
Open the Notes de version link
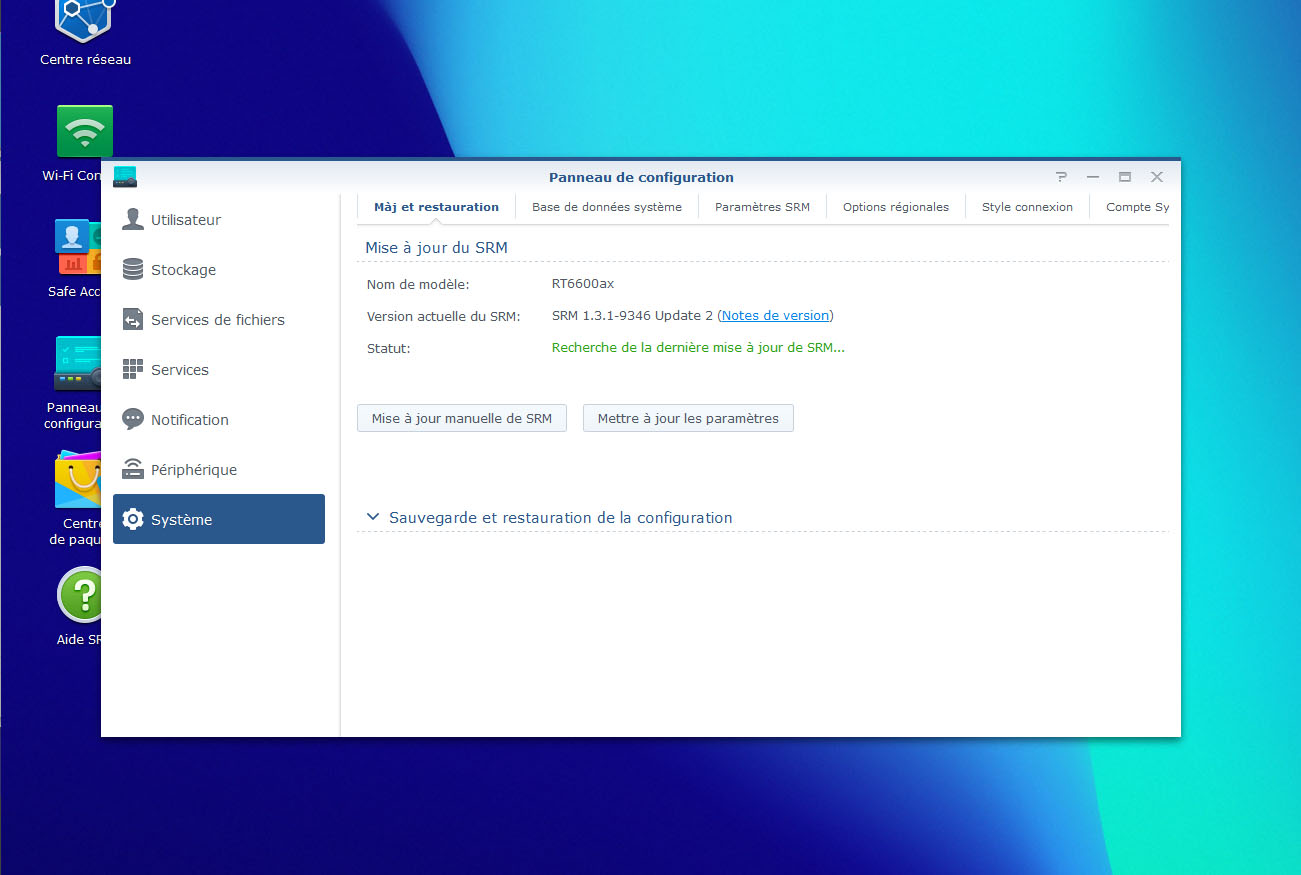(x=775, y=316)
